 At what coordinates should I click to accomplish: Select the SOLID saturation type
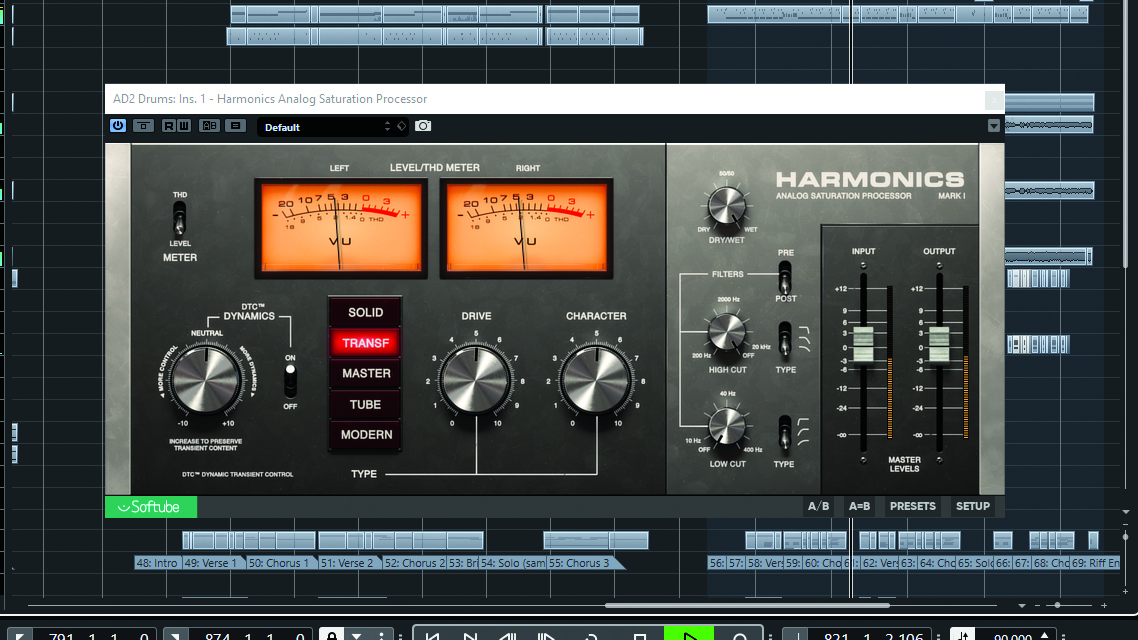click(365, 313)
